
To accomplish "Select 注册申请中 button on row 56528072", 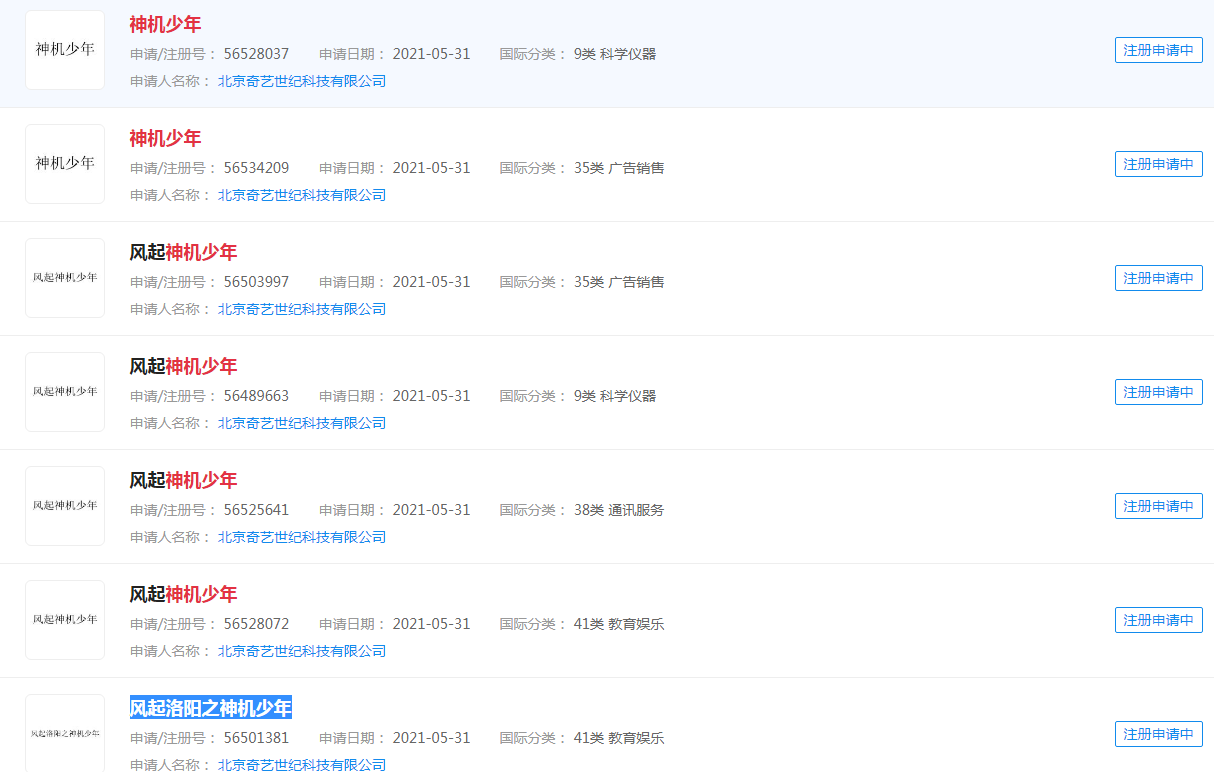I will 1158,620.
